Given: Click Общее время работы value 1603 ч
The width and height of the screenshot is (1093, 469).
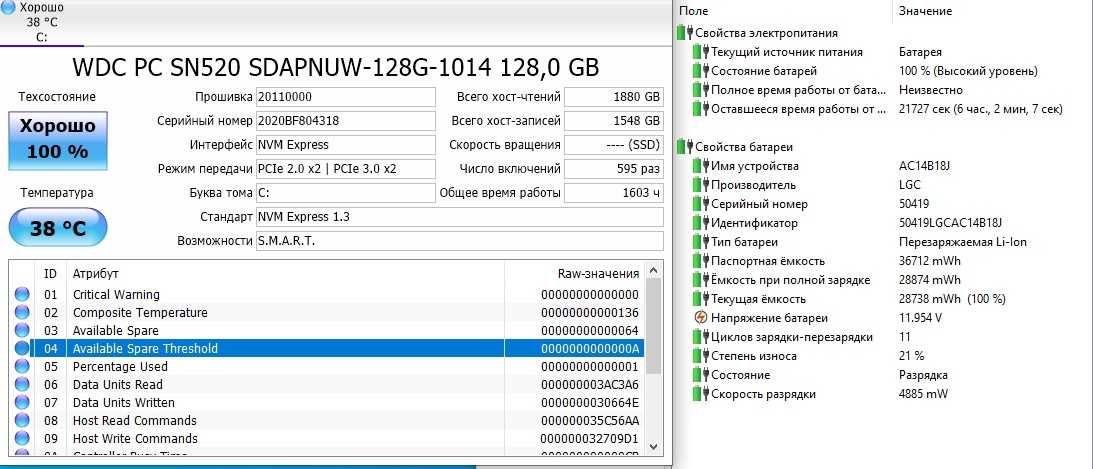Looking at the screenshot, I should coord(613,193).
